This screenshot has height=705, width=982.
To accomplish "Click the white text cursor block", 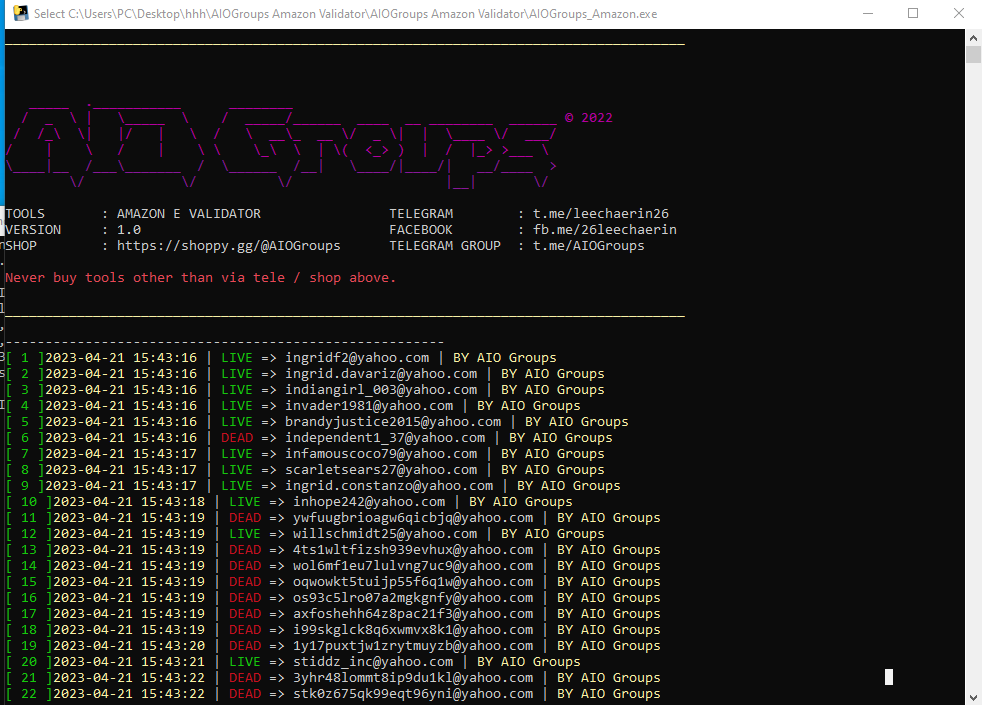I will pos(888,677).
